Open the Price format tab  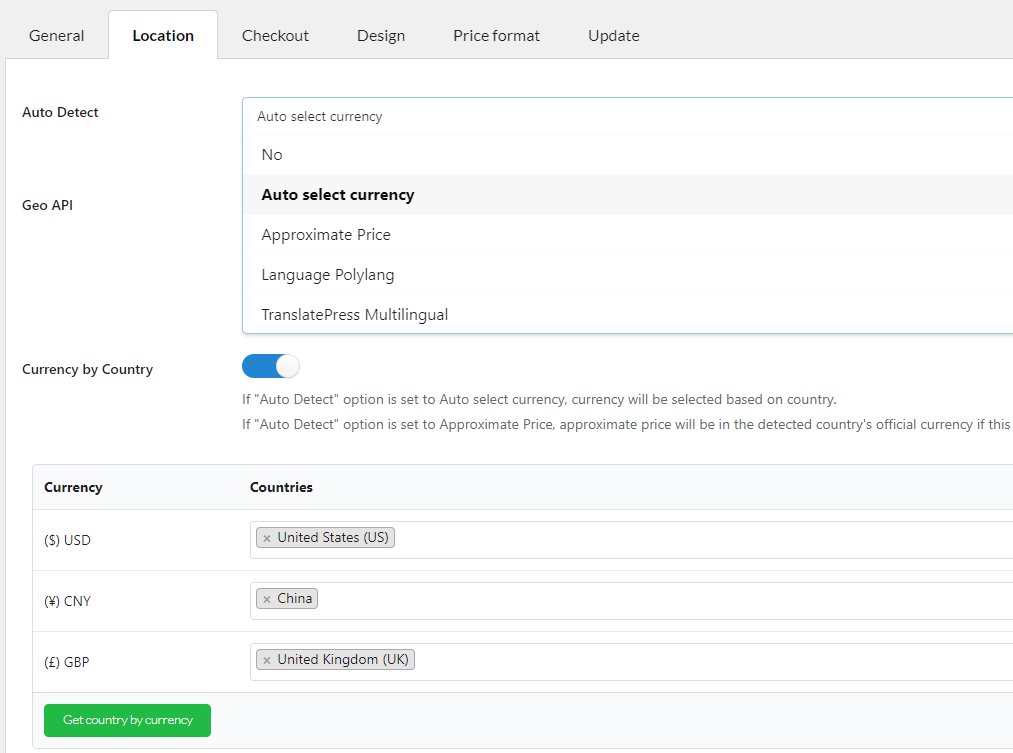[496, 36]
